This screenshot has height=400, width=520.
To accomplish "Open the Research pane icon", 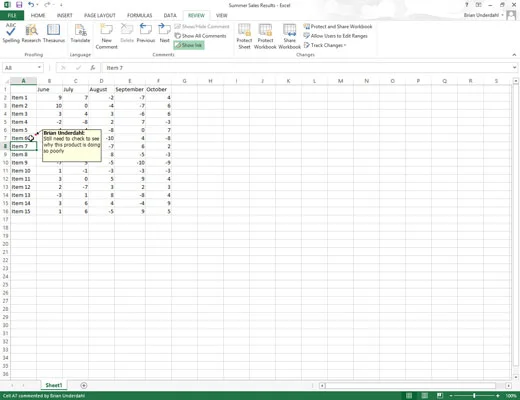I will [x=31, y=33].
